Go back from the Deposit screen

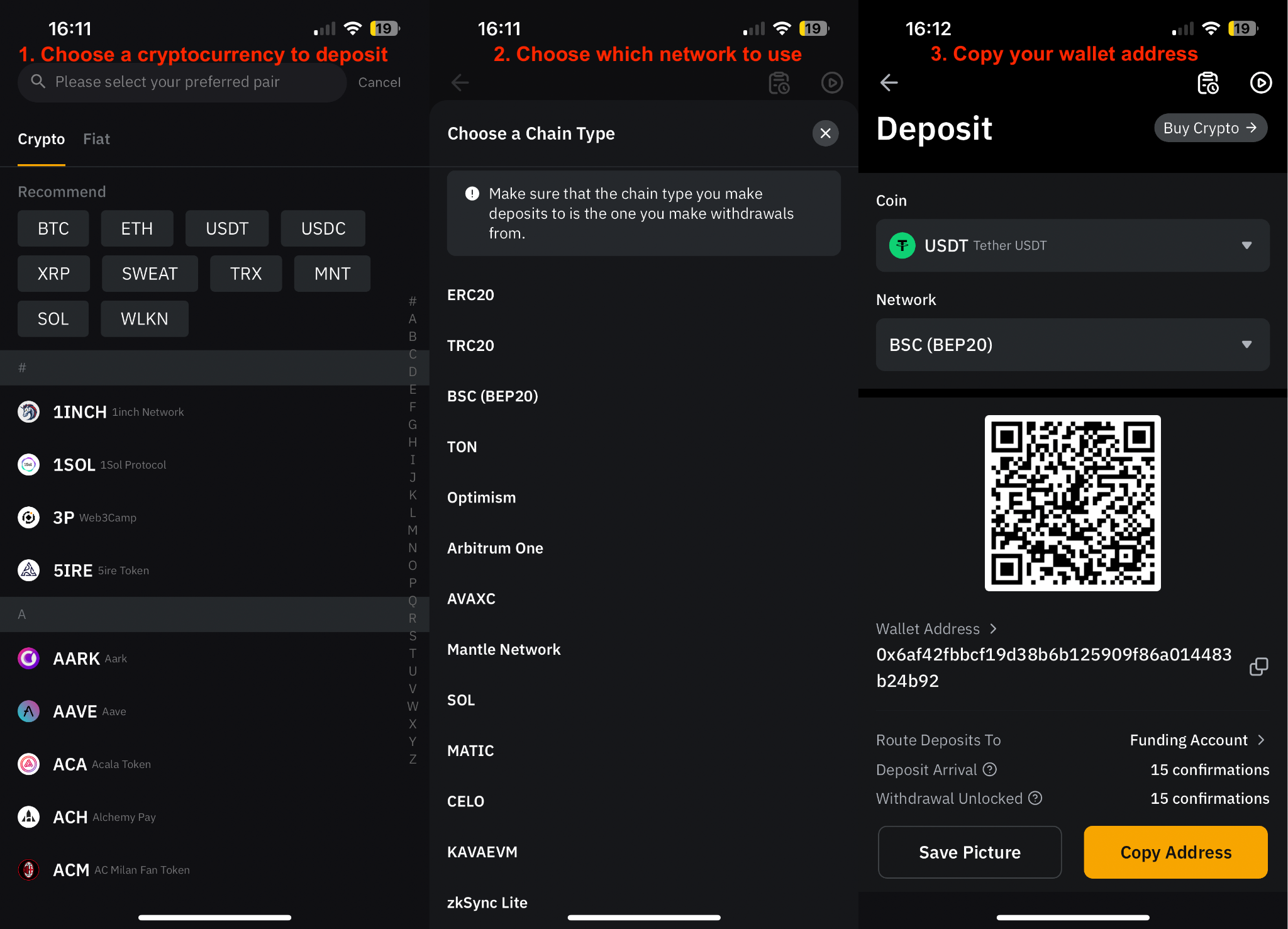click(889, 82)
